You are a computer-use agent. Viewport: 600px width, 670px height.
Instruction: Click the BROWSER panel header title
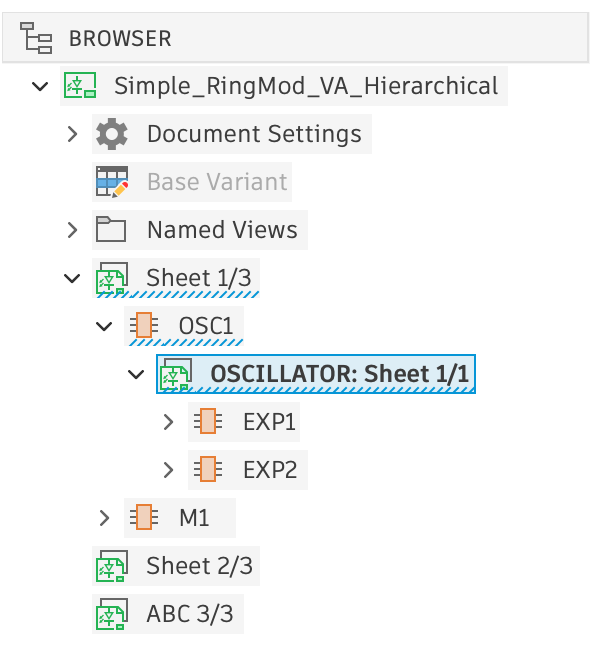120,38
